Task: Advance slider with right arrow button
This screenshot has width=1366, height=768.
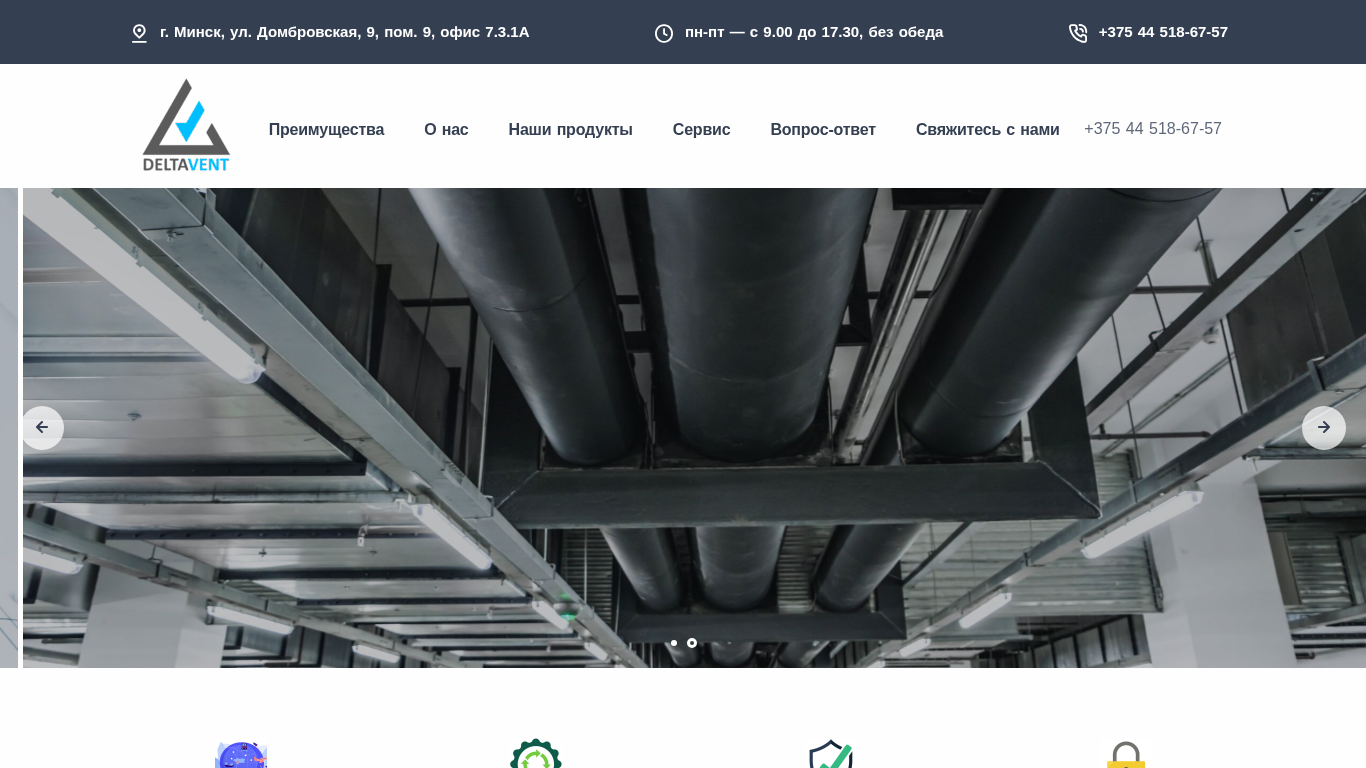Action: click(1324, 428)
